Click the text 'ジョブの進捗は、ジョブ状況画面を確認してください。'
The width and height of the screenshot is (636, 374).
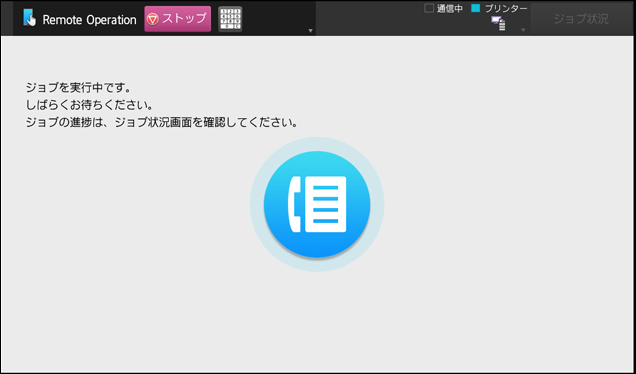(x=162, y=123)
